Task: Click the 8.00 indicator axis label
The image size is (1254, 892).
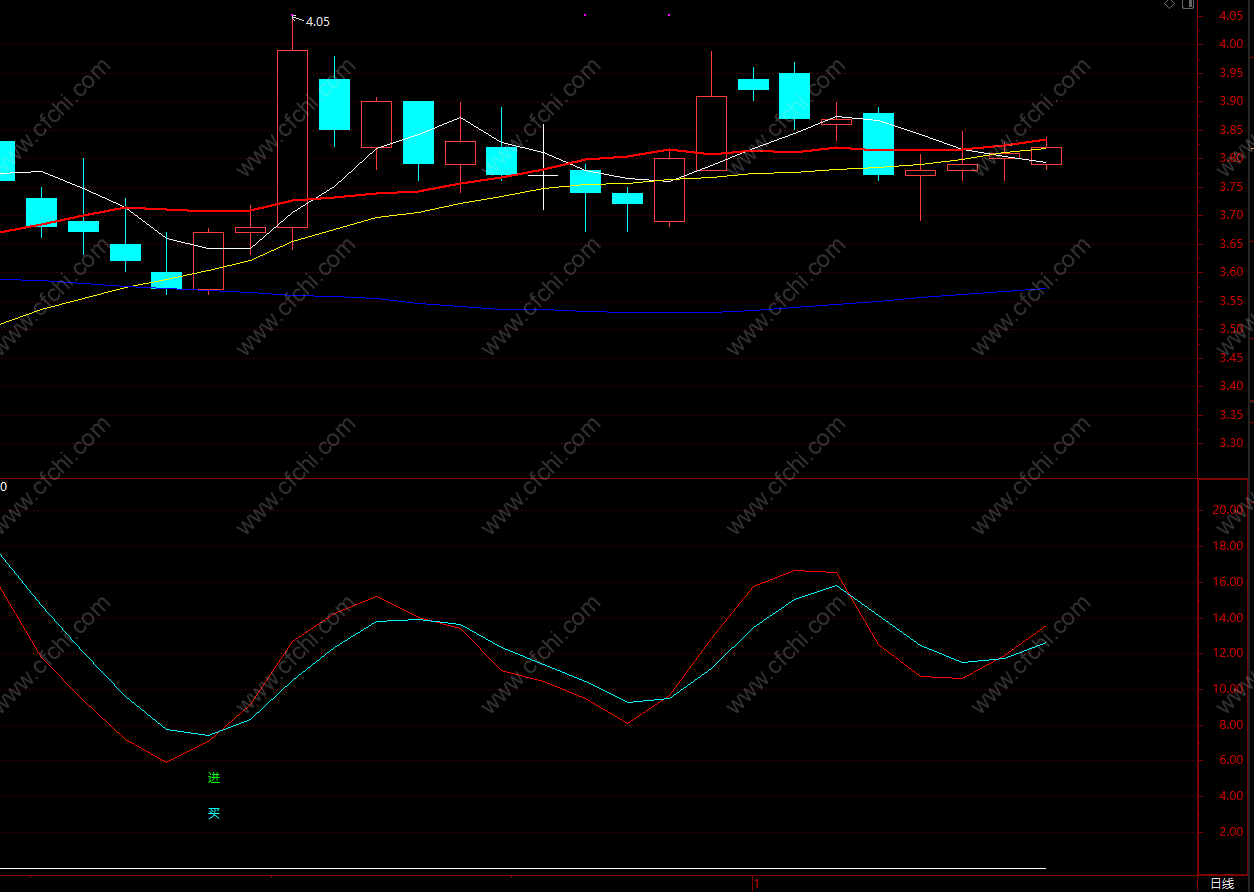Action: pos(1231,725)
